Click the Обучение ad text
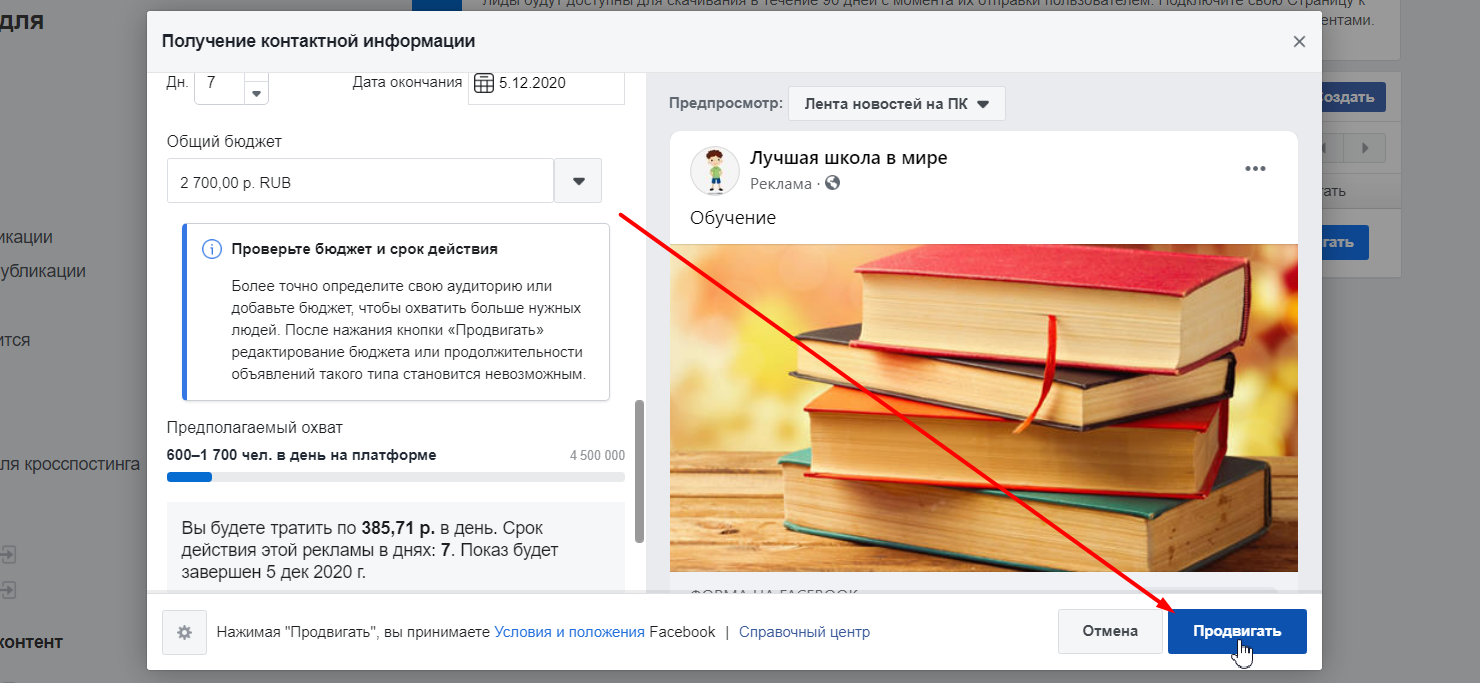 (x=733, y=217)
